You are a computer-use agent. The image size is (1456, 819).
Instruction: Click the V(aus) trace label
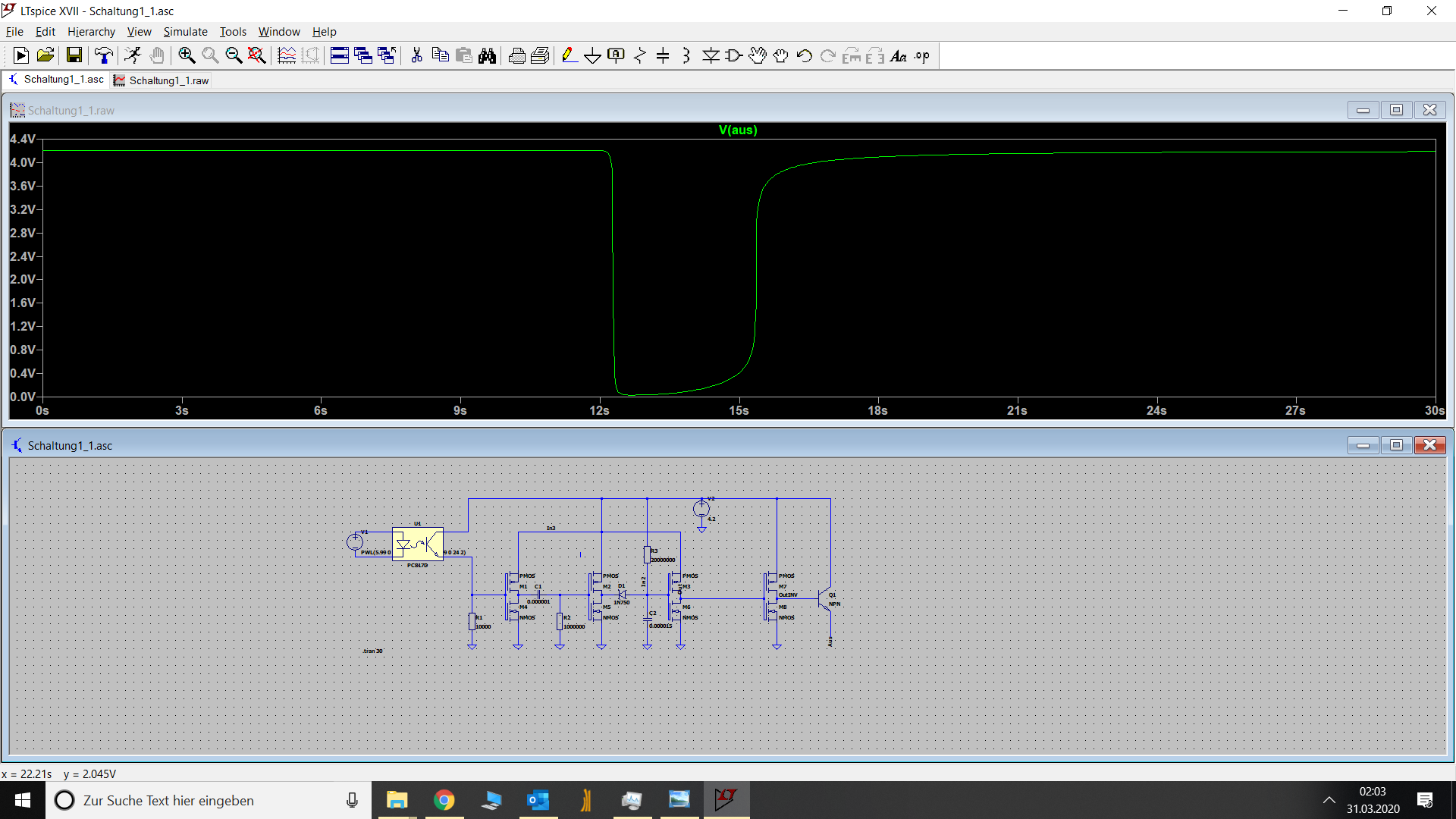[x=738, y=130]
